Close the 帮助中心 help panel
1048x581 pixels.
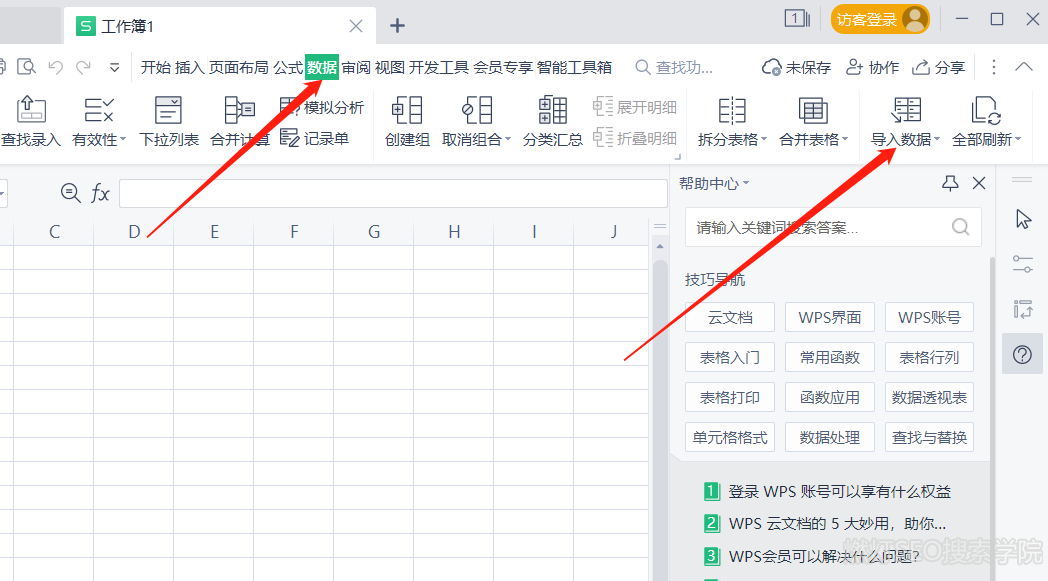click(979, 183)
